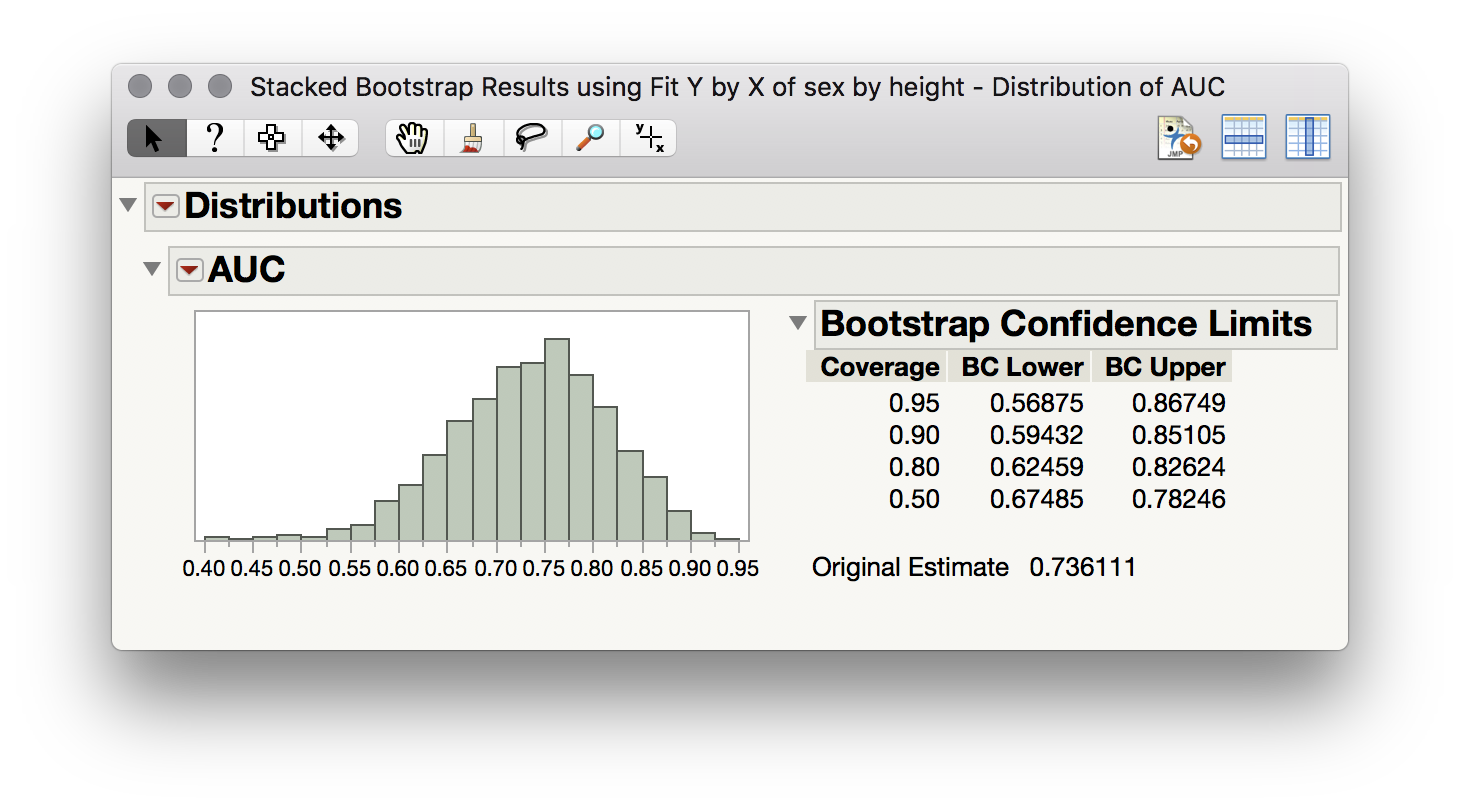1460x810 pixels.
Task: Collapse the Distributions outline triangle
Action: 128,204
